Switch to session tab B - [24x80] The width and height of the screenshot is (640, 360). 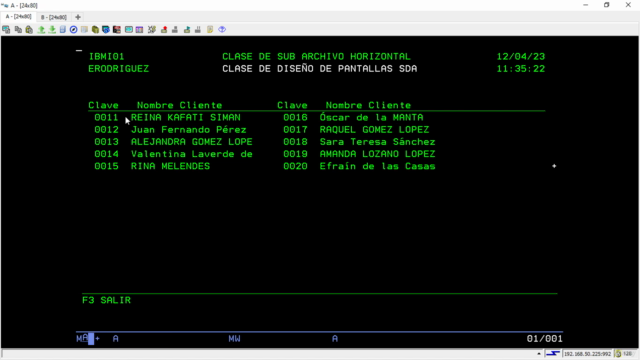coord(53,17)
